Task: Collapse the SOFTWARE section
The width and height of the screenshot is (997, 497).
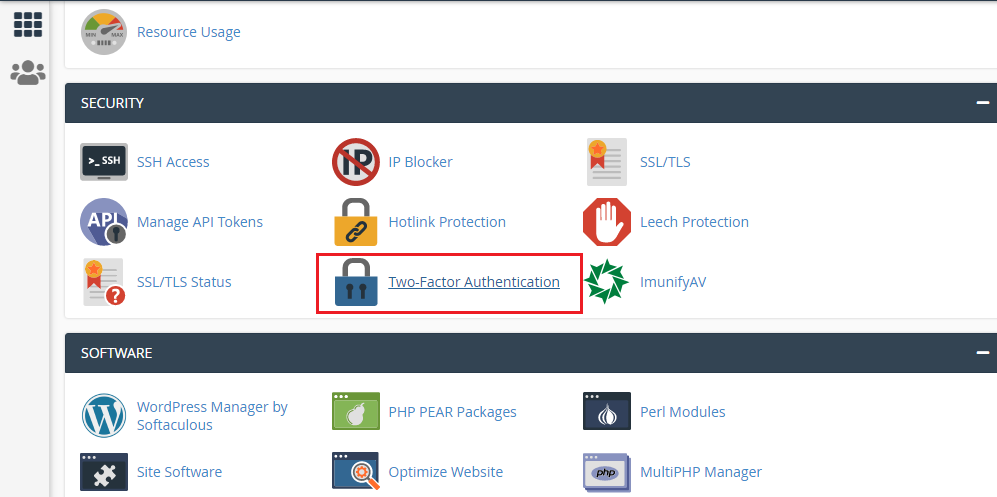Action: pos(983,353)
